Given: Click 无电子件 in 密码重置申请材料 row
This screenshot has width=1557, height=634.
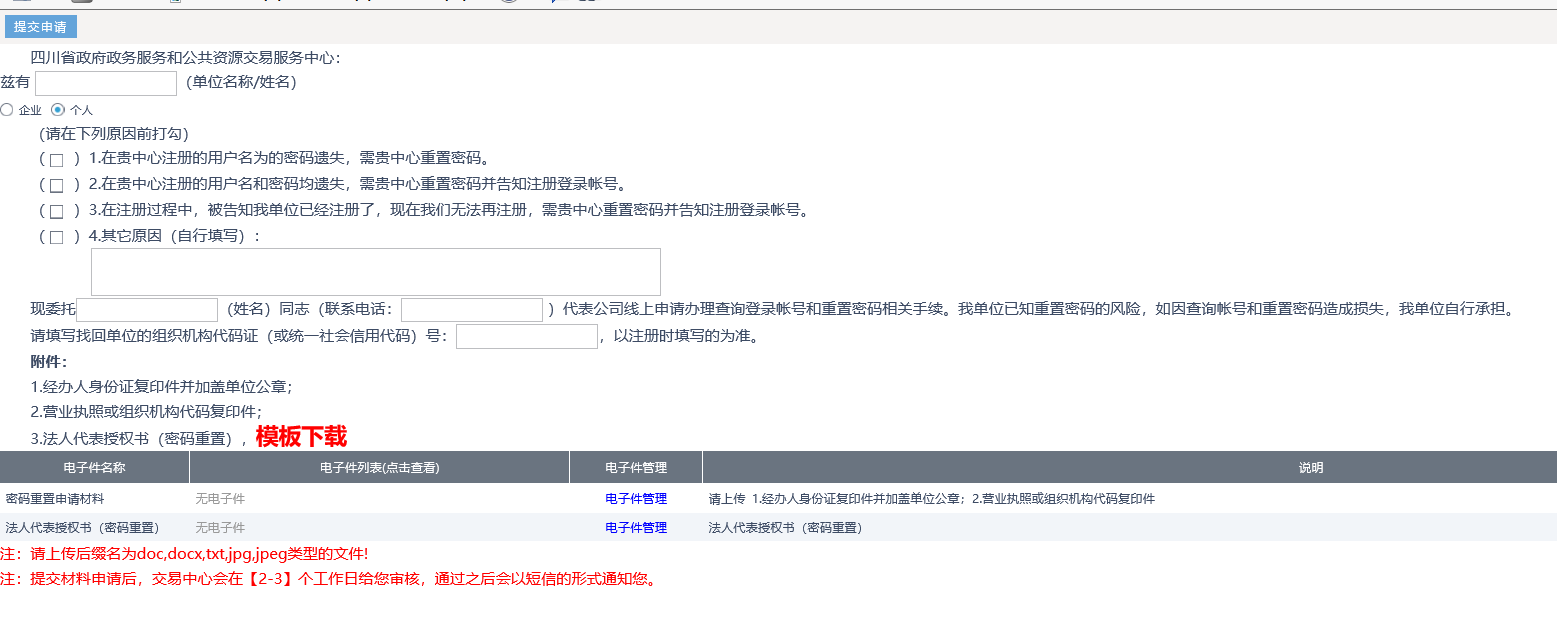Looking at the screenshot, I should point(220,499).
